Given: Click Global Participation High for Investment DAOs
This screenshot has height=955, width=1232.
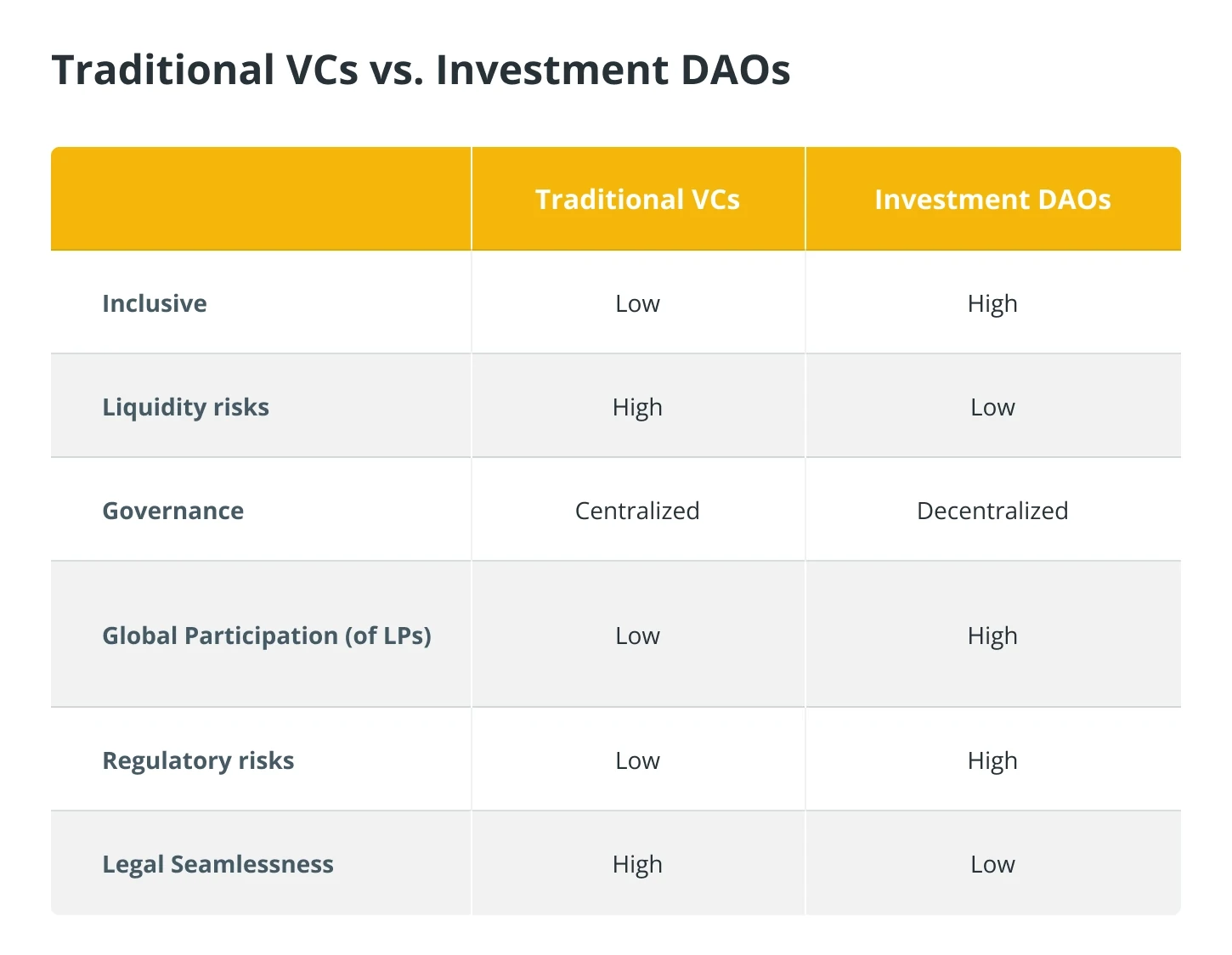Looking at the screenshot, I should coord(992,636).
